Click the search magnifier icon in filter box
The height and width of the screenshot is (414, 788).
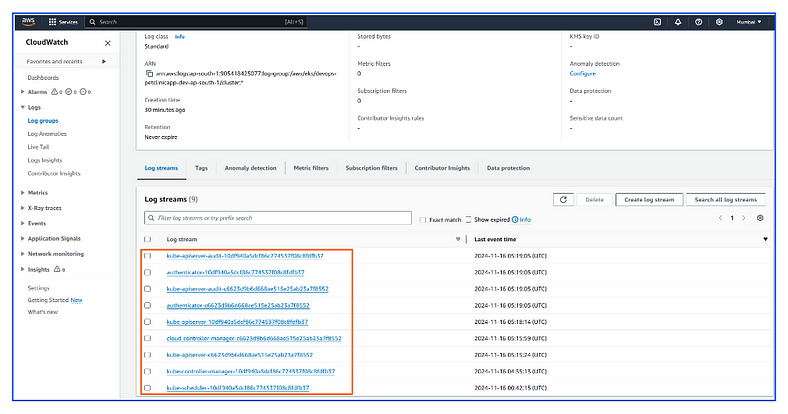(151, 218)
